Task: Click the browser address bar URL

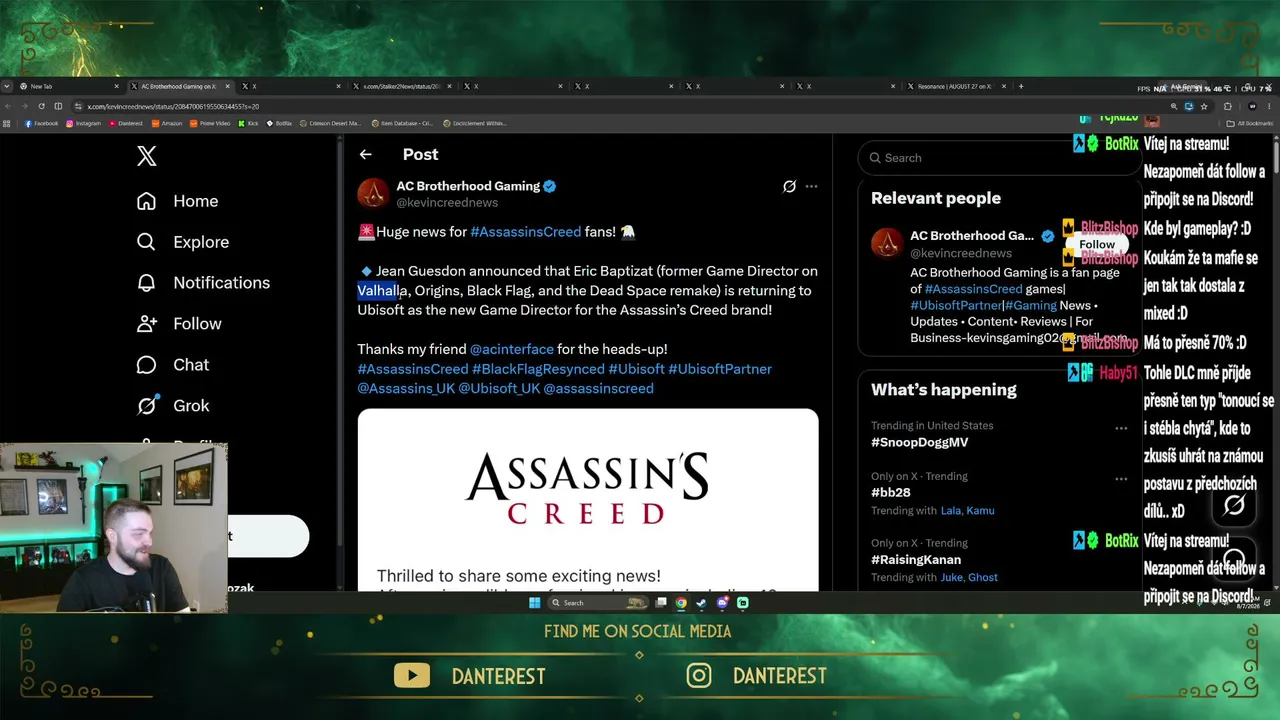Action: 173,106
